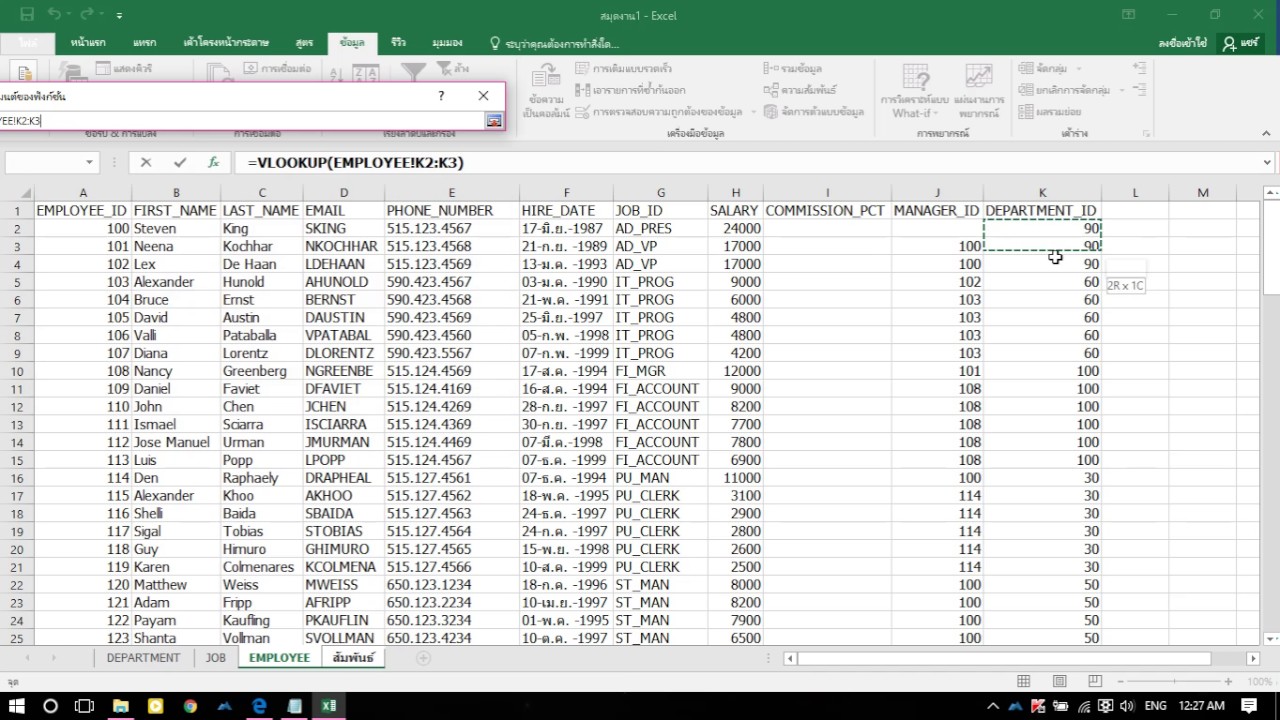Click the Ribbon Display Options icon
The width and height of the screenshot is (1280, 720).
1129,15
